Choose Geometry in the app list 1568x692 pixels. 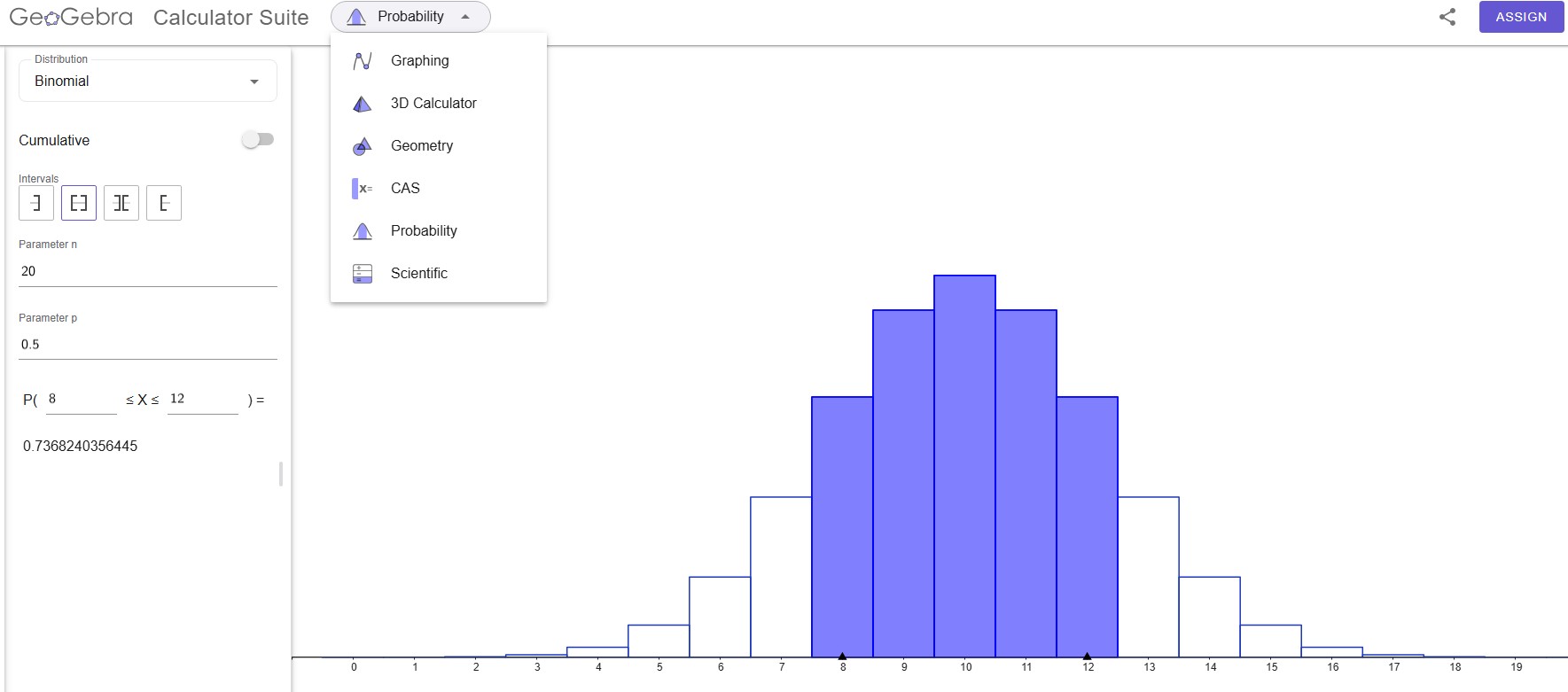point(439,146)
